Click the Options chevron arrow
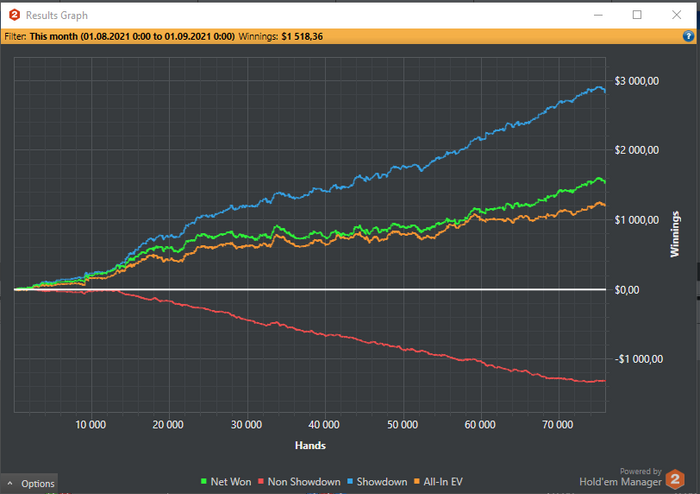The height and width of the screenshot is (494, 700). tap(10, 483)
